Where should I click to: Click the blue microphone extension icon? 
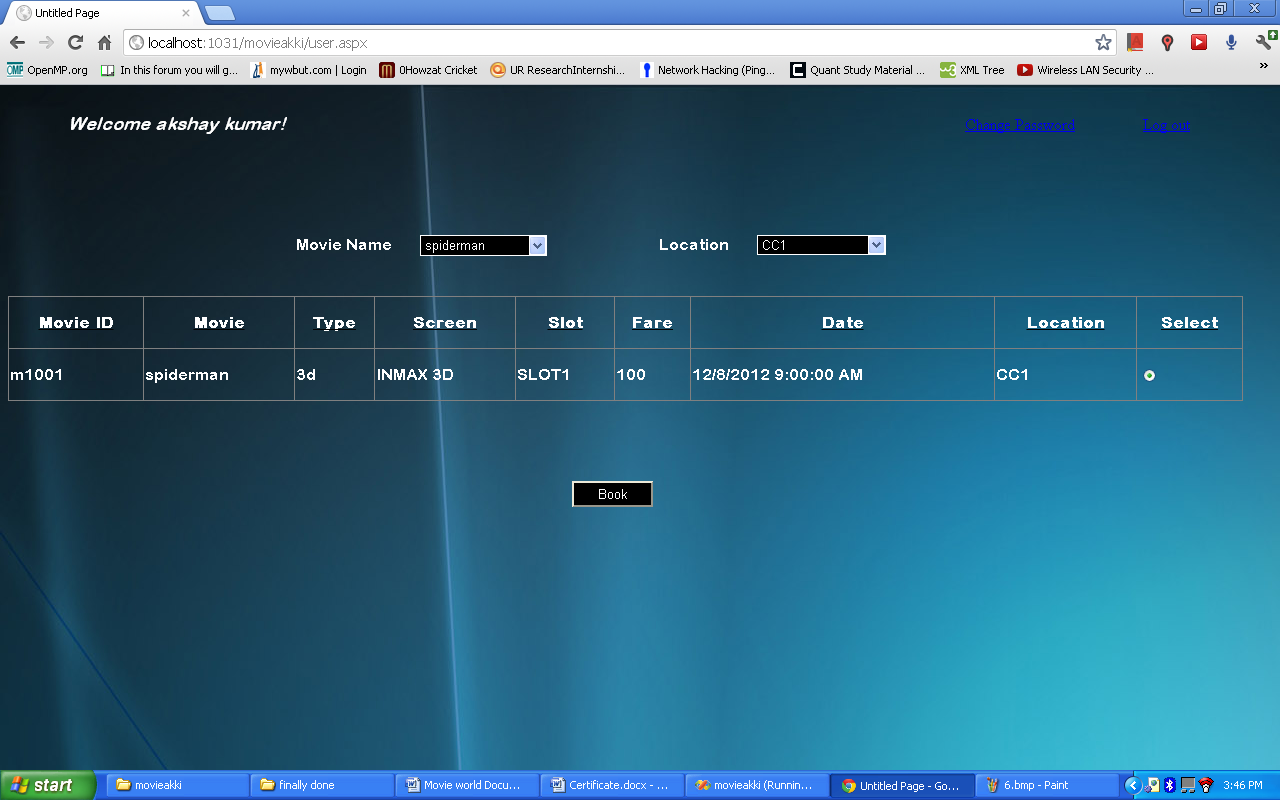1231,43
